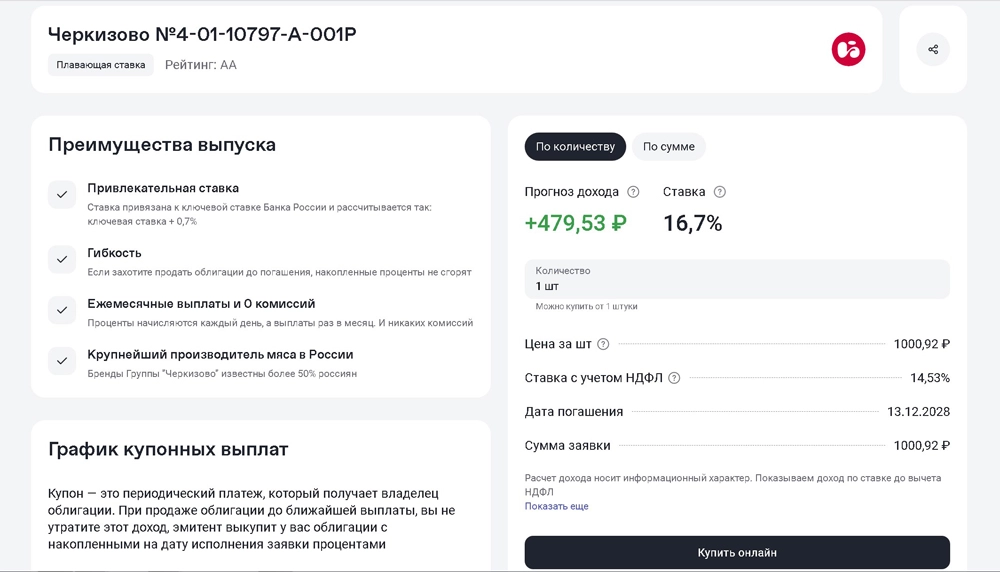Click the share icon button
This screenshot has height=572, width=1000.
pos(932,49)
